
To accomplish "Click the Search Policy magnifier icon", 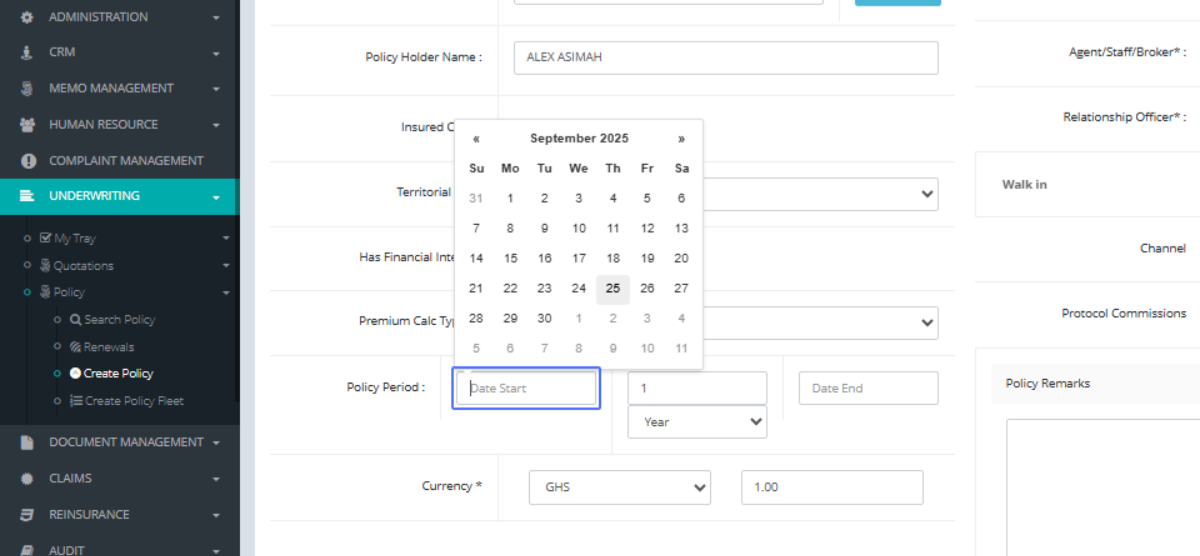I will (76, 320).
